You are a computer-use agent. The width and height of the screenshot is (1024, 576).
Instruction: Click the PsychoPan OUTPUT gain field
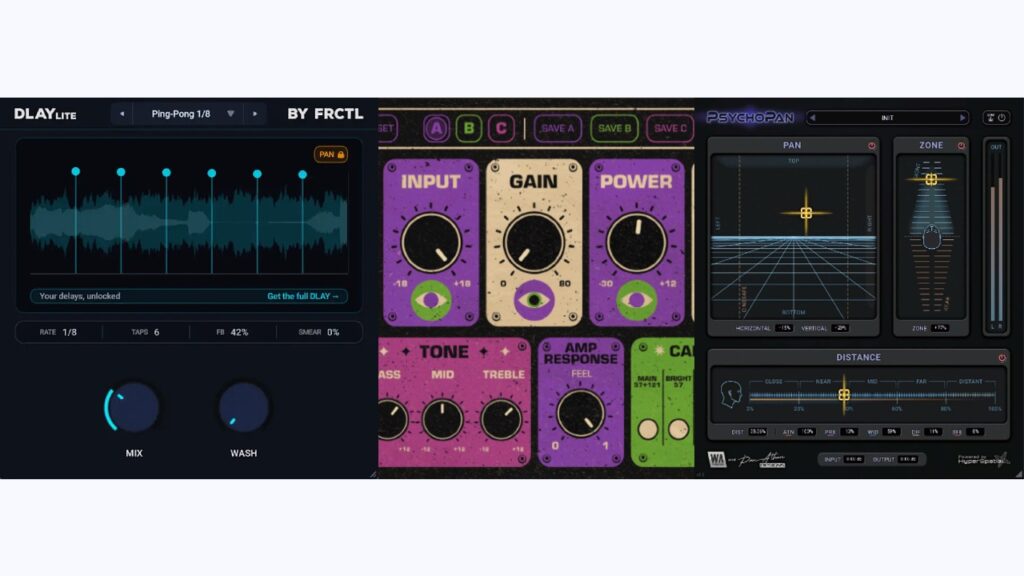coord(908,459)
